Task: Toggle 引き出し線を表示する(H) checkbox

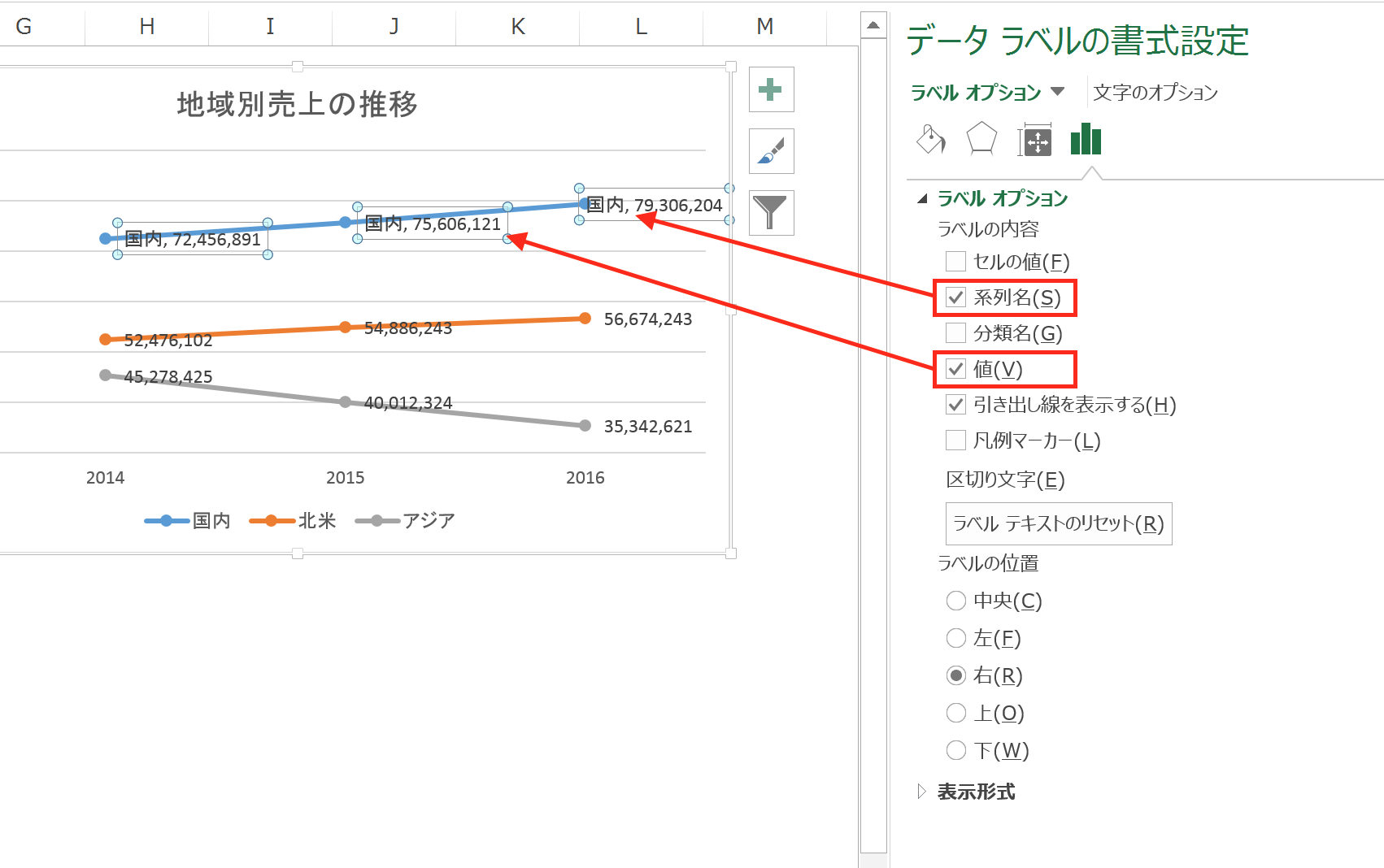Action: click(955, 405)
